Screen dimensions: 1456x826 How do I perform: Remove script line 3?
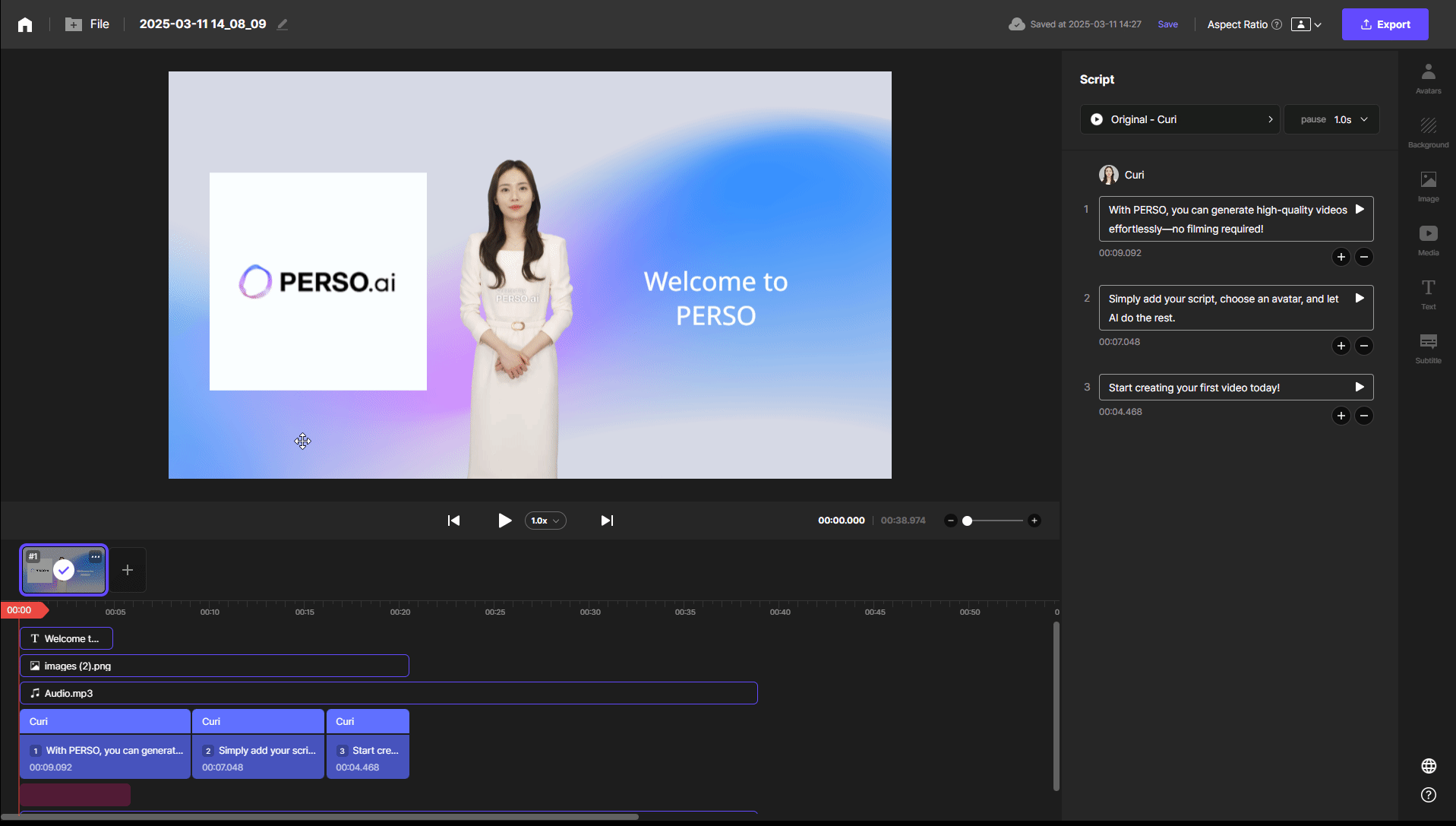click(1364, 416)
